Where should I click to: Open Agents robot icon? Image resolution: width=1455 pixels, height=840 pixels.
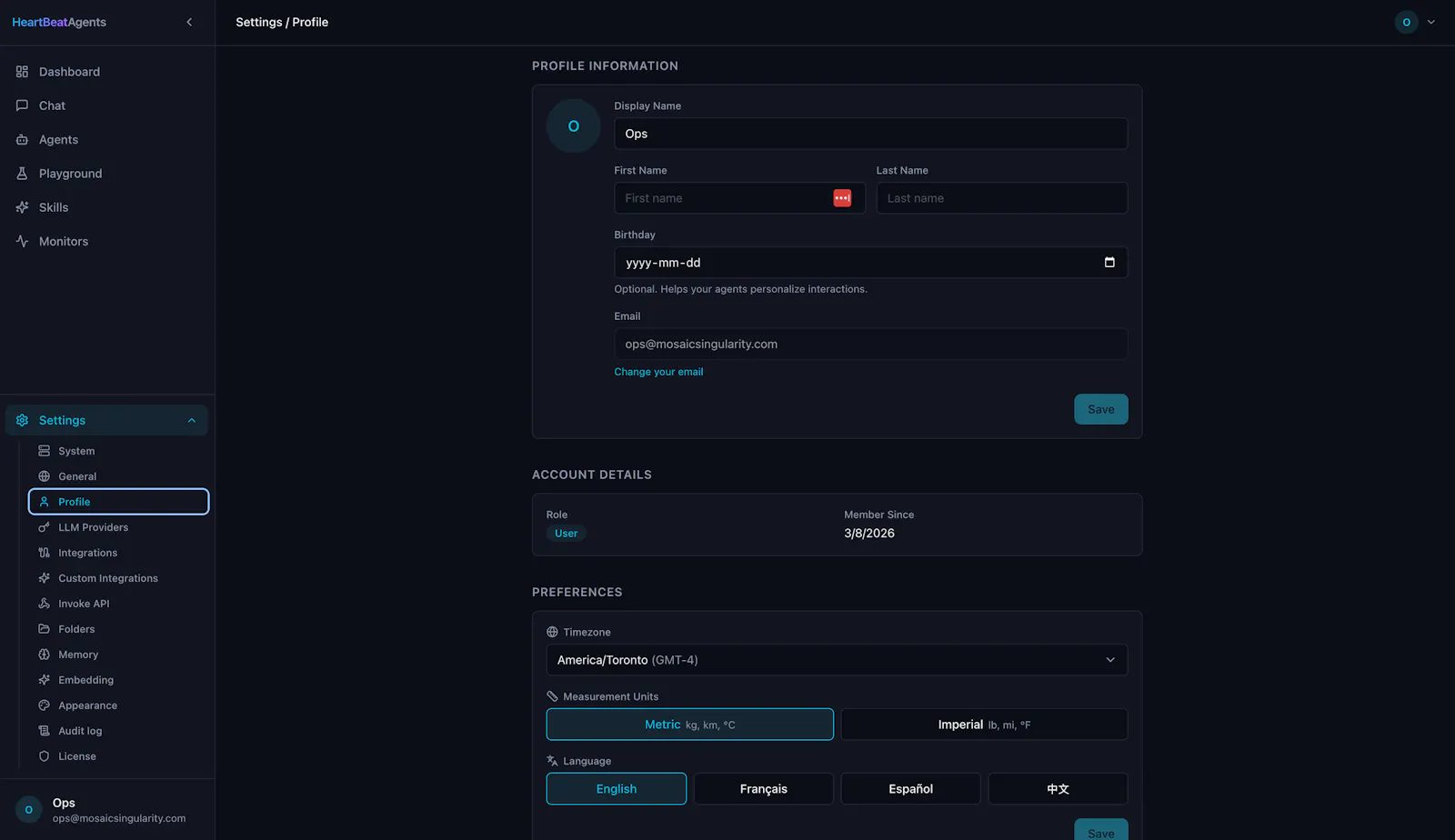(x=22, y=139)
